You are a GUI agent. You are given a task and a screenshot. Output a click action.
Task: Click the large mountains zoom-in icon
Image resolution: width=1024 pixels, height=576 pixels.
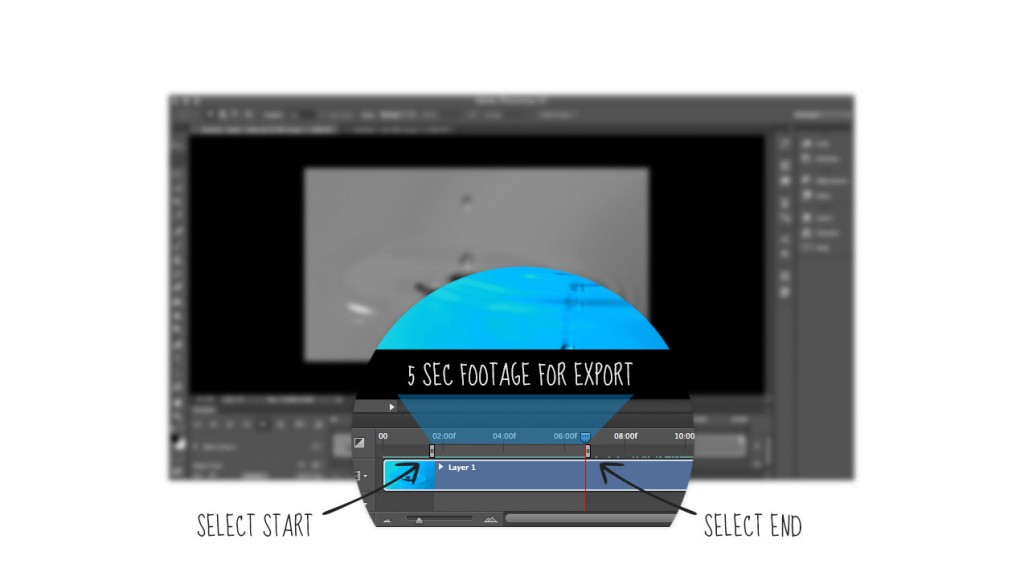pos(489,520)
